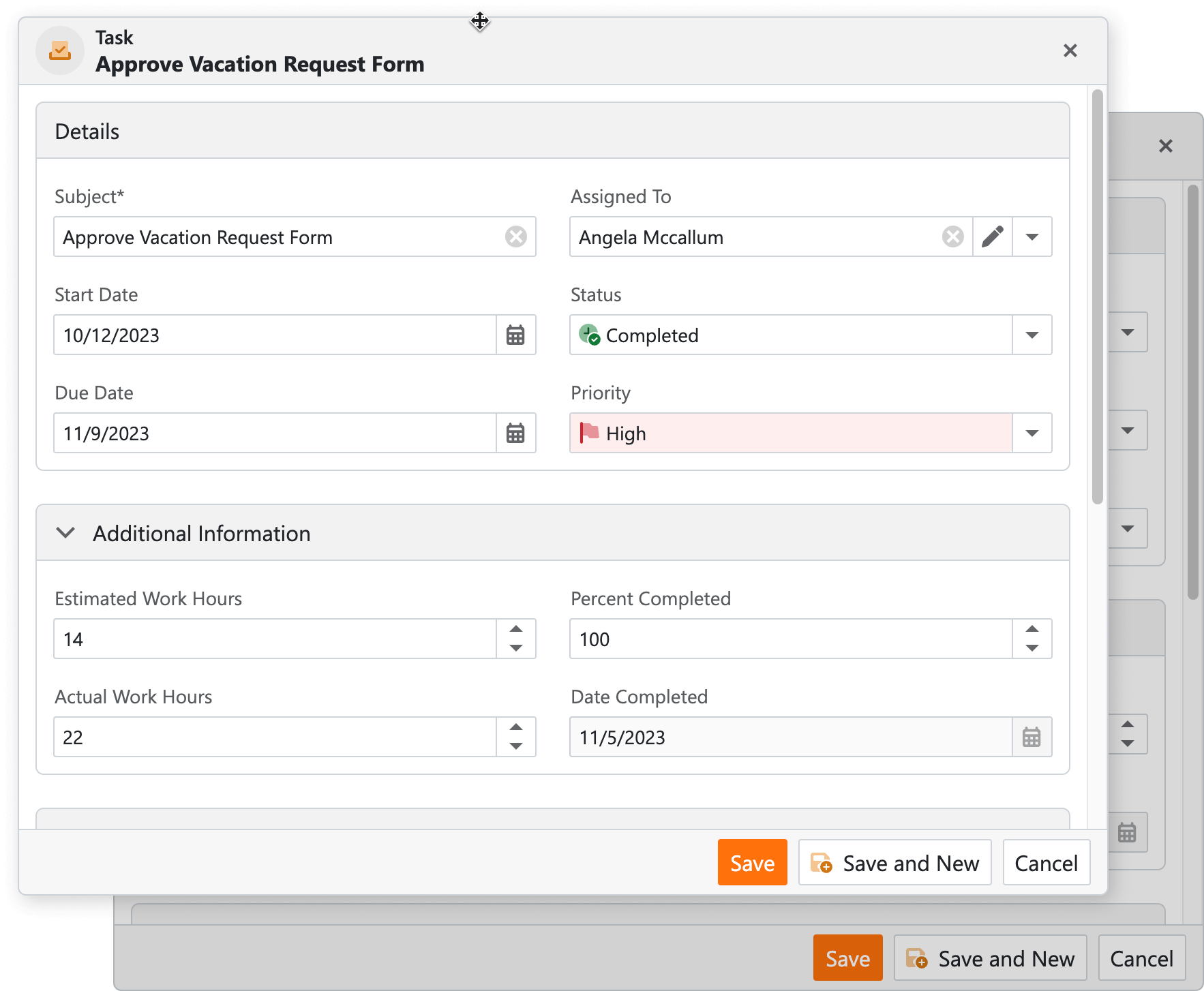Click the red High priority flag icon
Image resolution: width=1204 pixels, height=991 pixels.
(588, 433)
